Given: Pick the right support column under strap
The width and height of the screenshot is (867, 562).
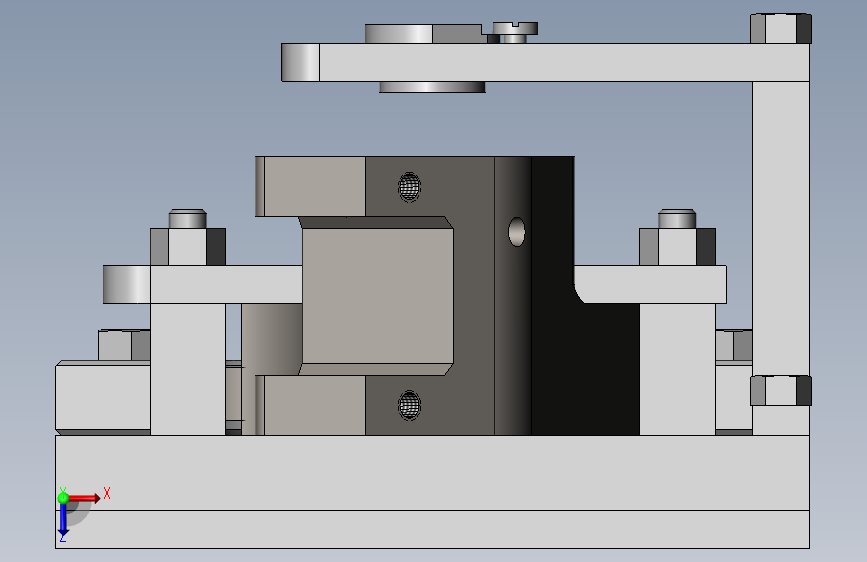Looking at the screenshot, I should click(x=677, y=369).
